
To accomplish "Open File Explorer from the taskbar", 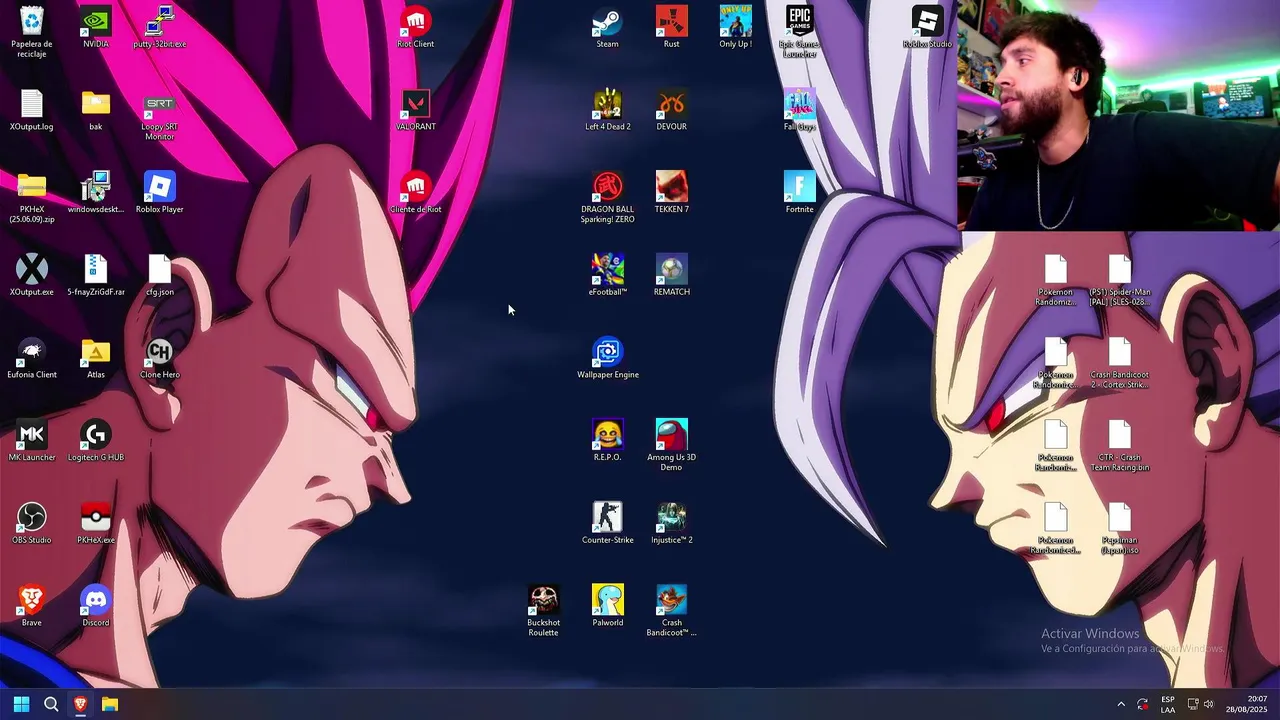I will point(110,704).
